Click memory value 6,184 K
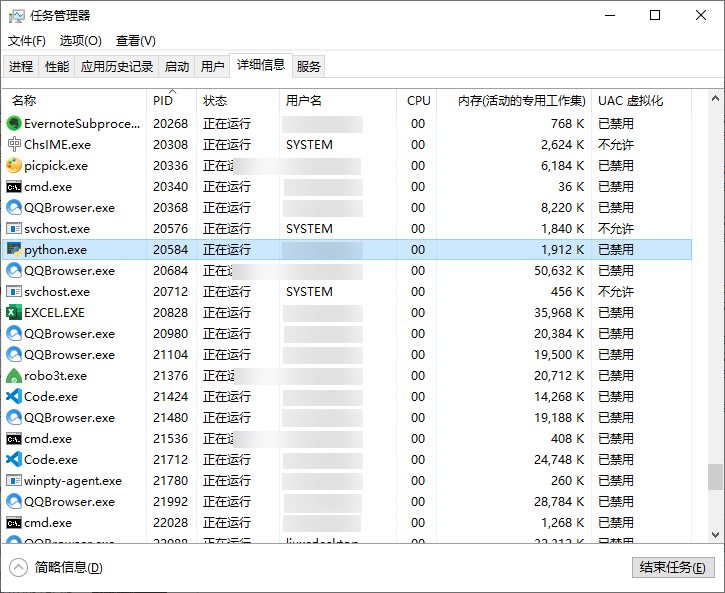This screenshot has height=593, width=725. coord(563,166)
